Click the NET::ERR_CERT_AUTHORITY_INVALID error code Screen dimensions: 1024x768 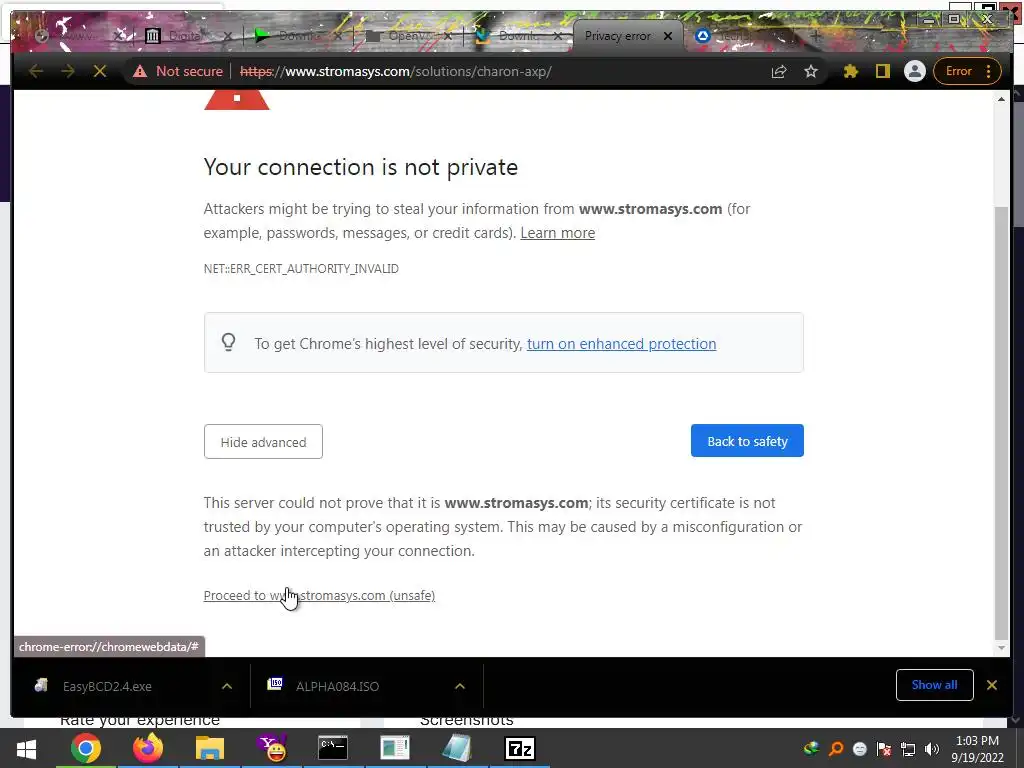pyautogui.click(x=301, y=268)
